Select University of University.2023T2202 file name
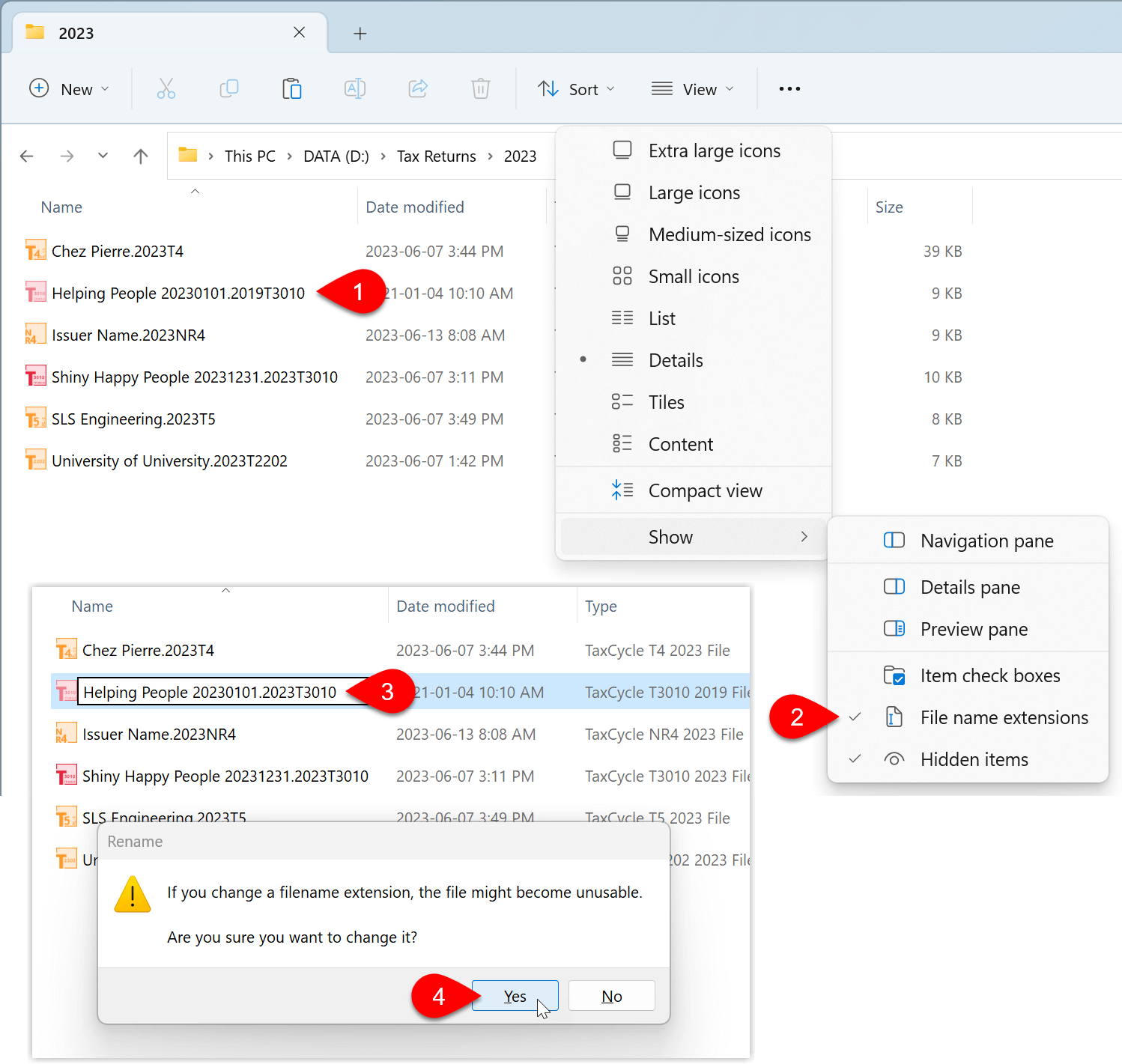 pyautogui.click(x=169, y=460)
